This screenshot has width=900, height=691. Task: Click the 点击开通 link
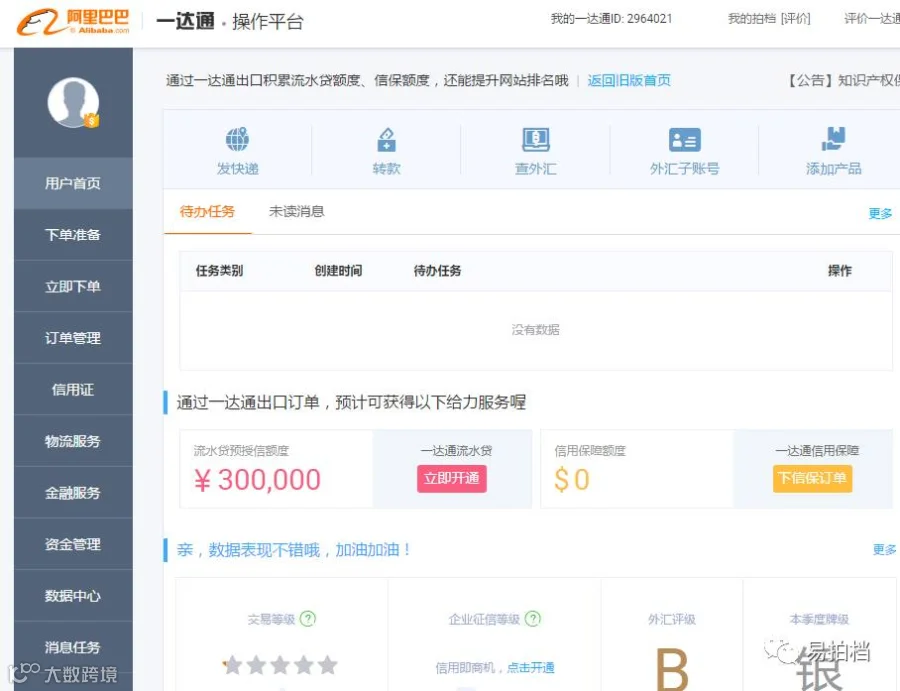[531, 667]
